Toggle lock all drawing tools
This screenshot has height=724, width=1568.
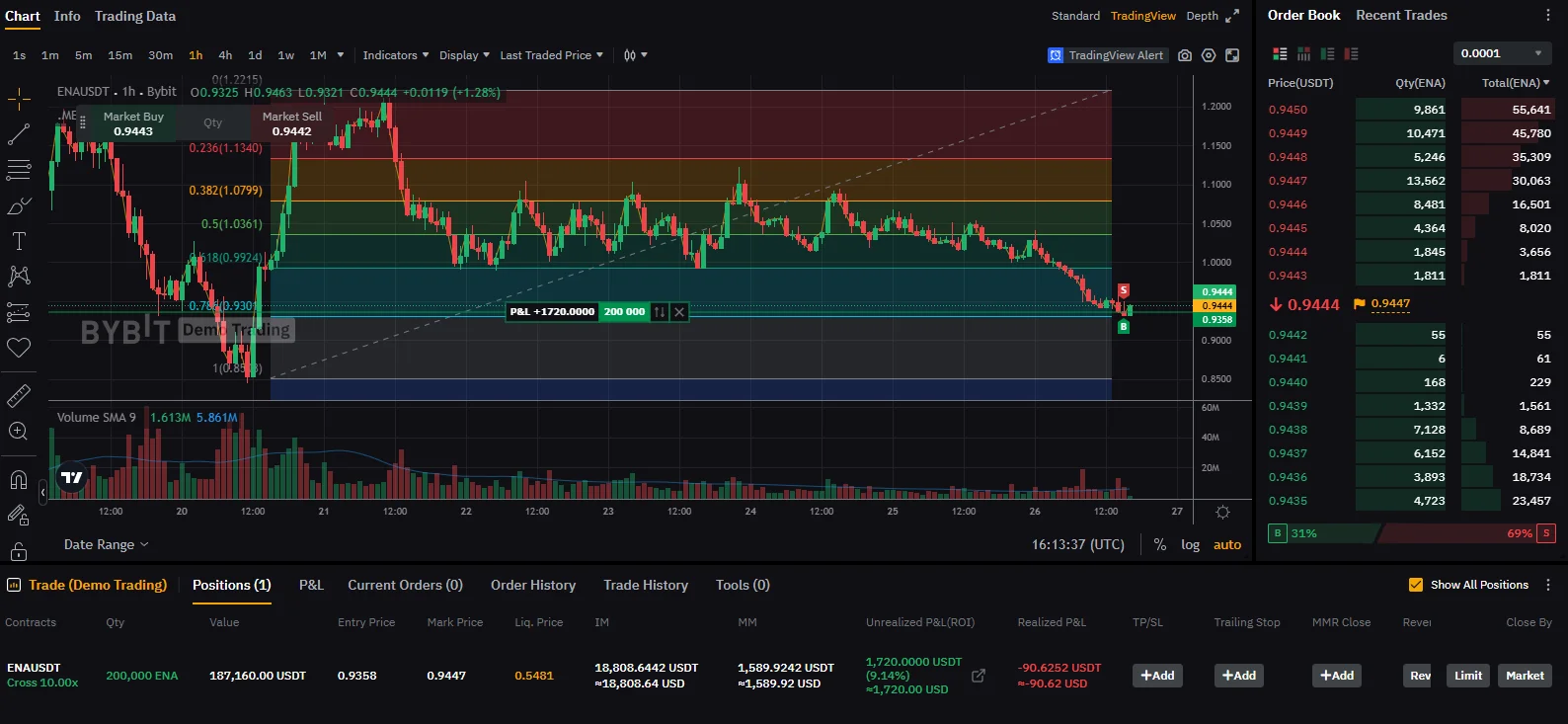pyautogui.click(x=19, y=551)
